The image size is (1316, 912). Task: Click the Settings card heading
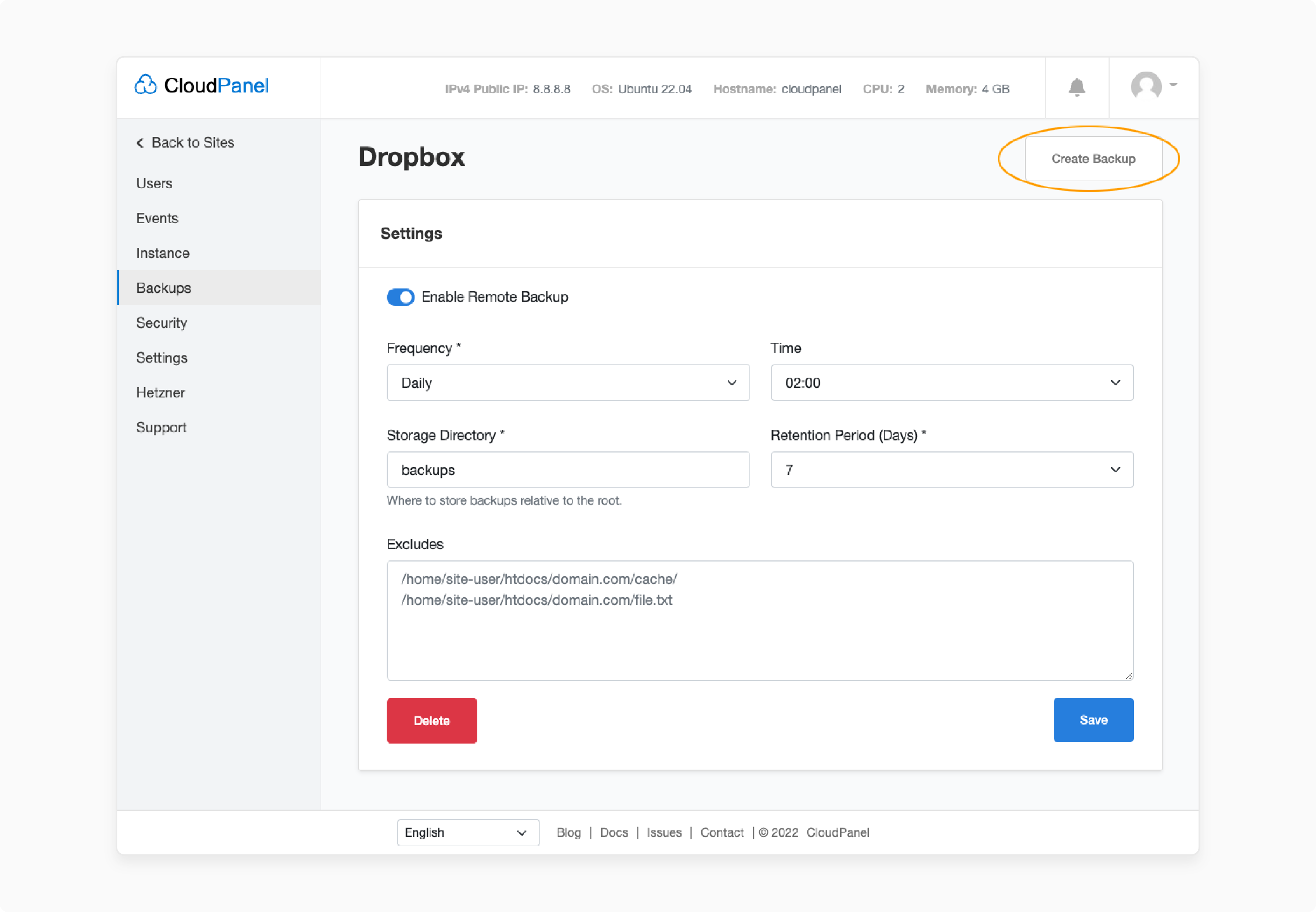(411, 234)
